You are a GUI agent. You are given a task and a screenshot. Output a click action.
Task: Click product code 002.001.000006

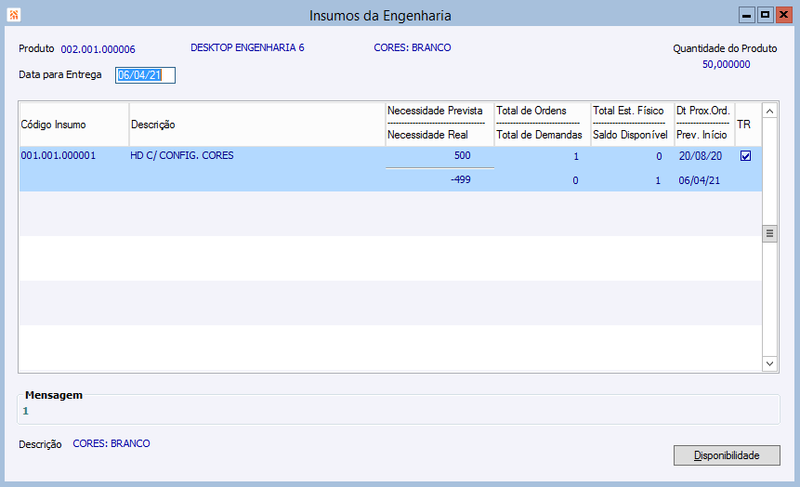98,49
